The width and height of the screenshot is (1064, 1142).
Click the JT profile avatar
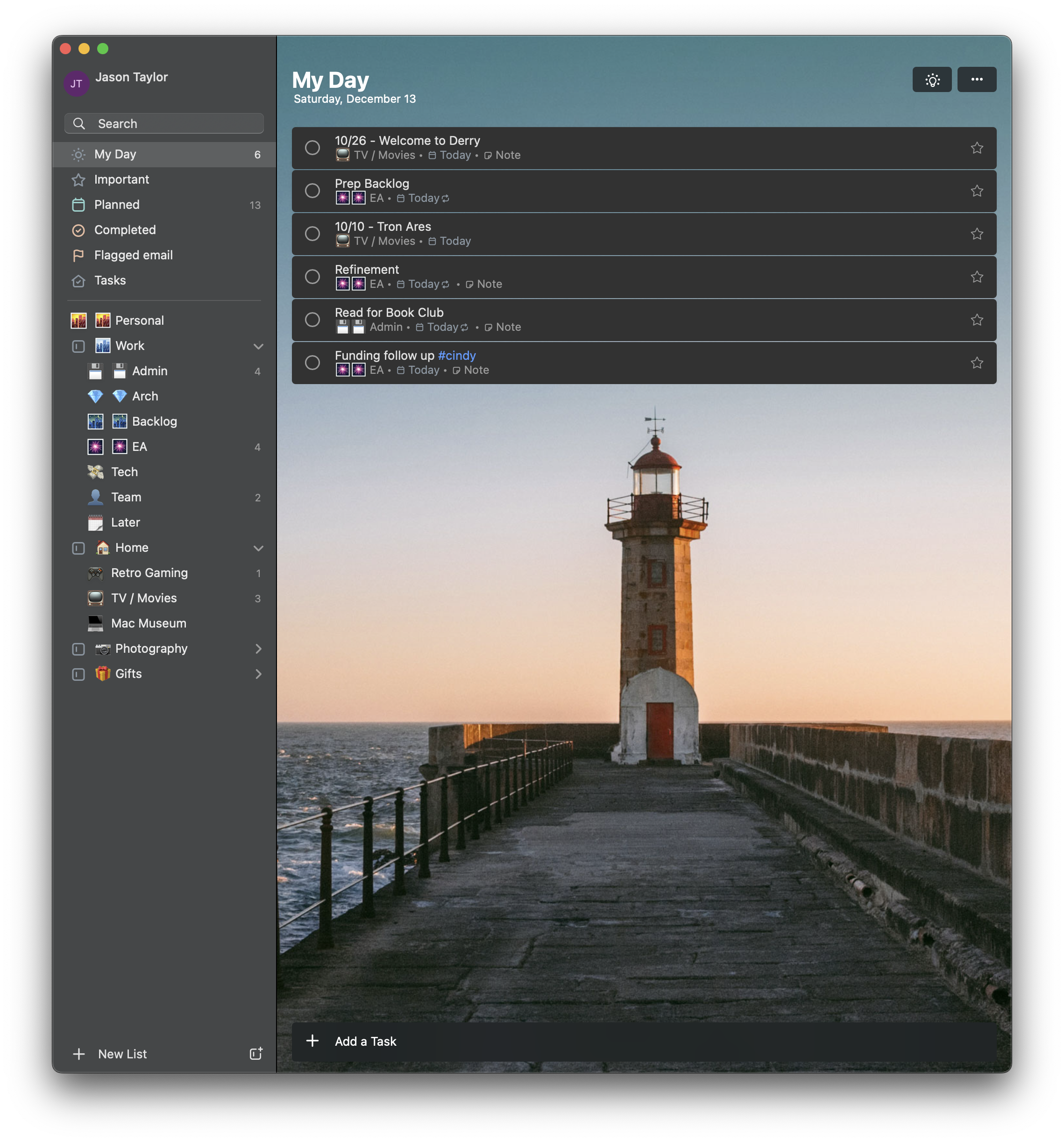point(76,84)
